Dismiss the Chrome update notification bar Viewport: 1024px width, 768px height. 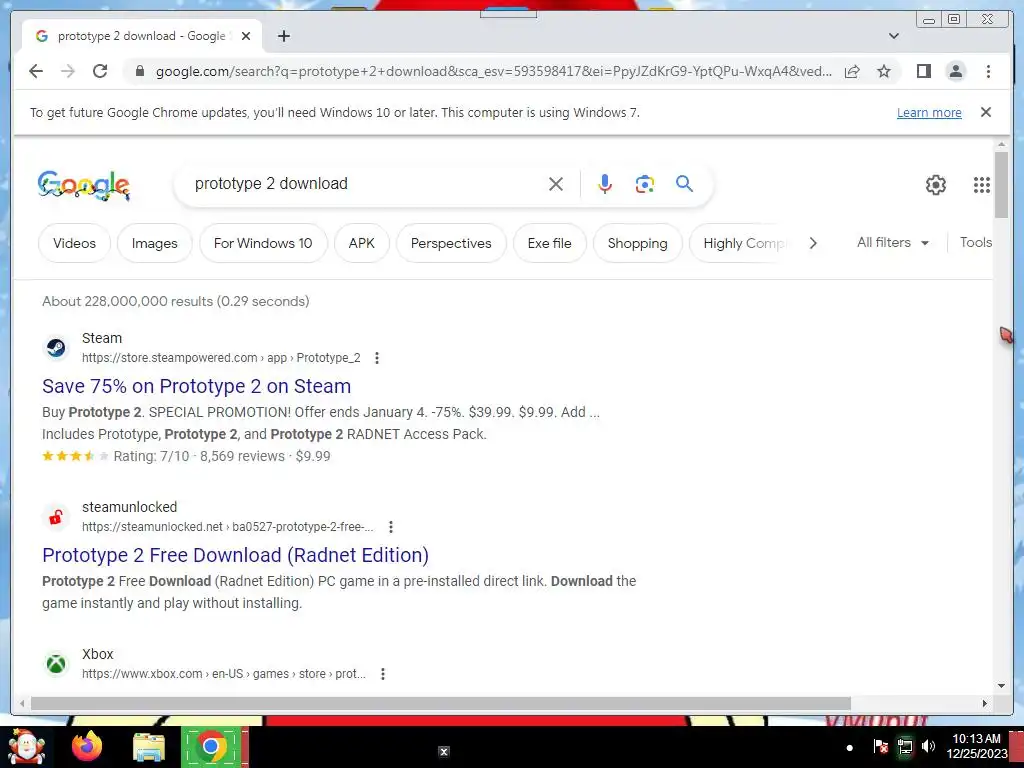[986, 112]
